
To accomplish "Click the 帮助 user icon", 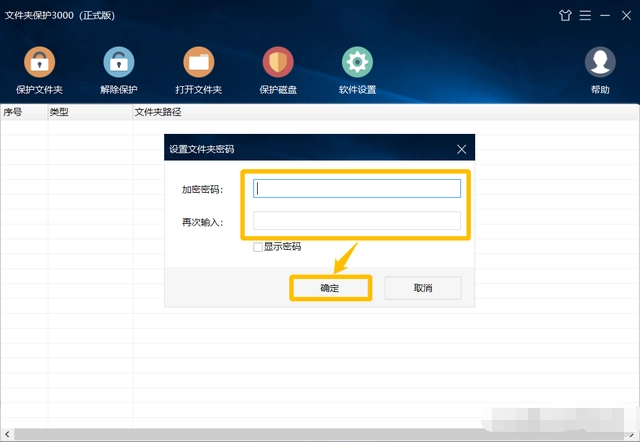I will (x=599, y=62).
